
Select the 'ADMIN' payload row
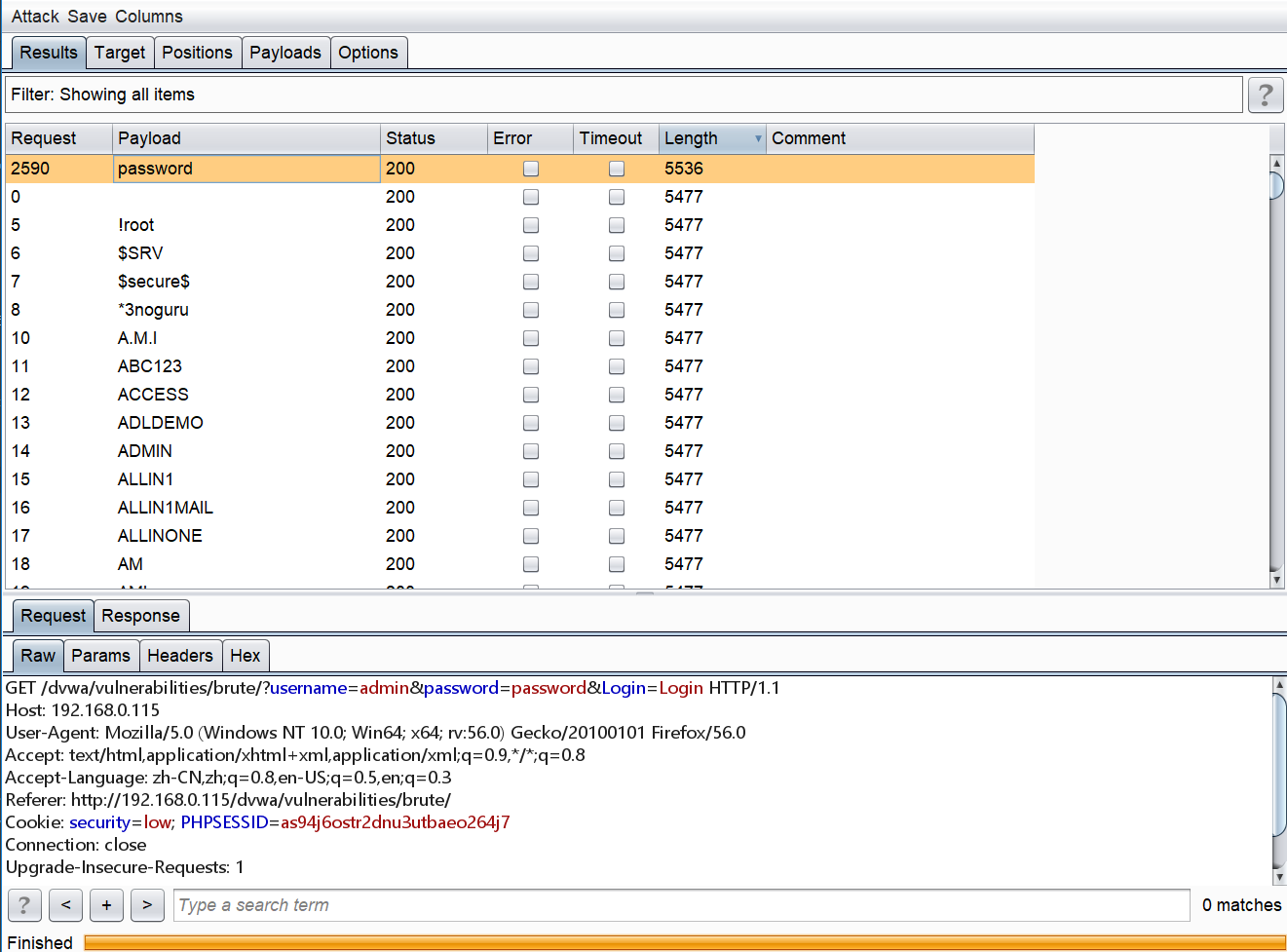tap(519, 451)
